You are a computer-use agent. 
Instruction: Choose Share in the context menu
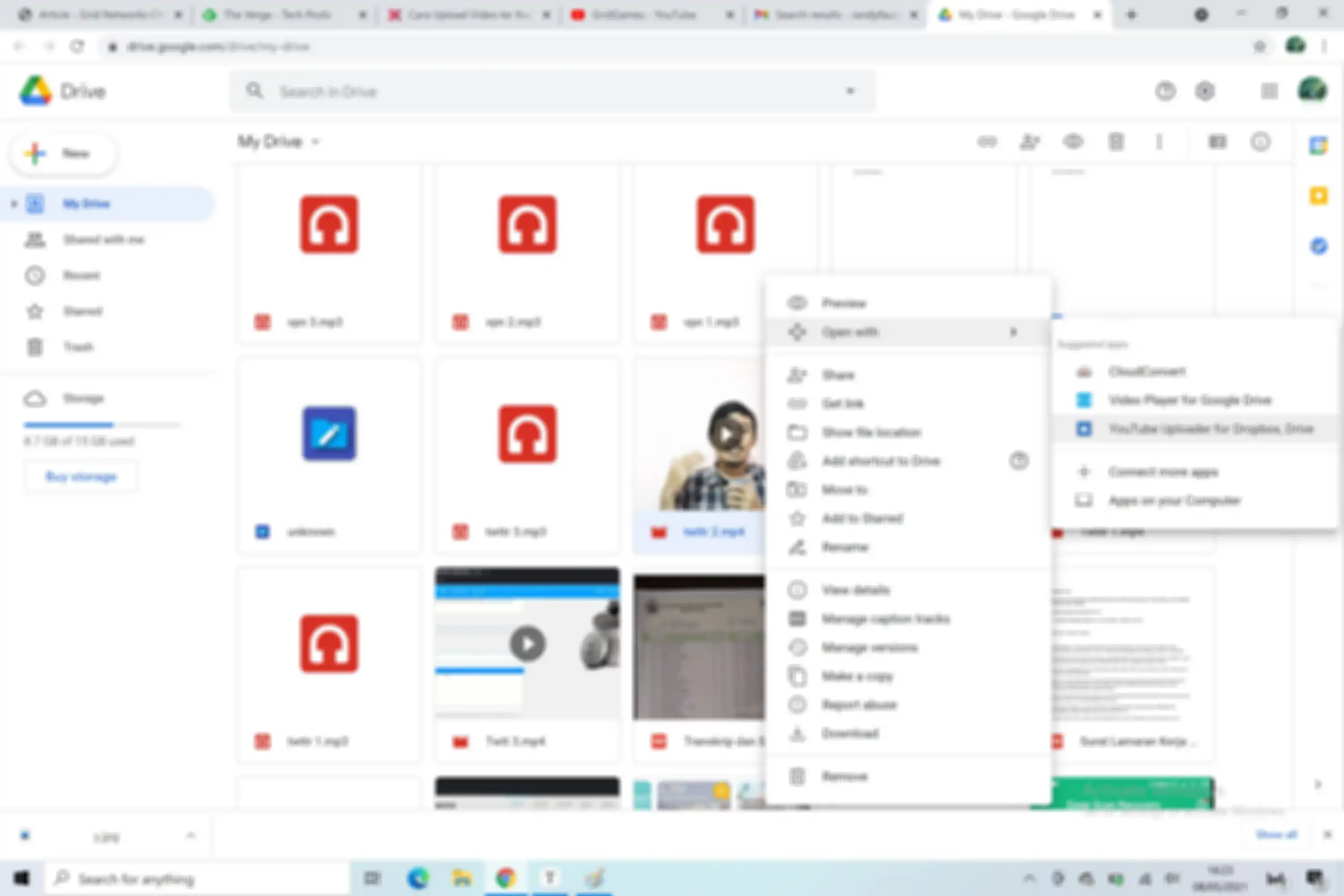(908, 375)
